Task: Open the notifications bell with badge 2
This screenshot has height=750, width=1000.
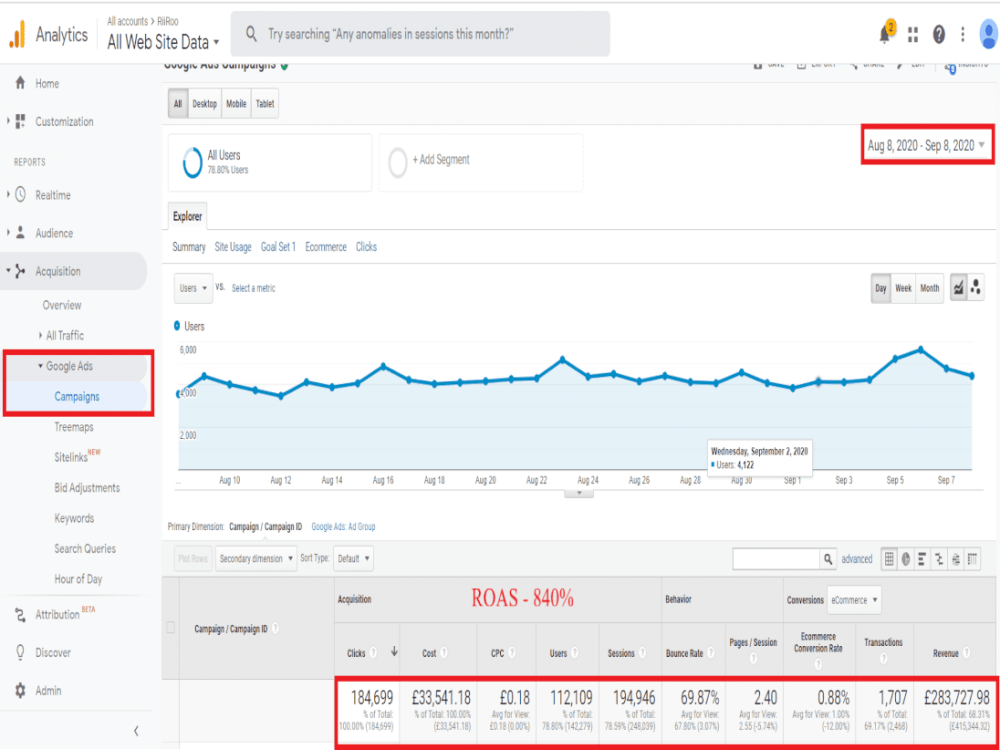Action: 885,34
